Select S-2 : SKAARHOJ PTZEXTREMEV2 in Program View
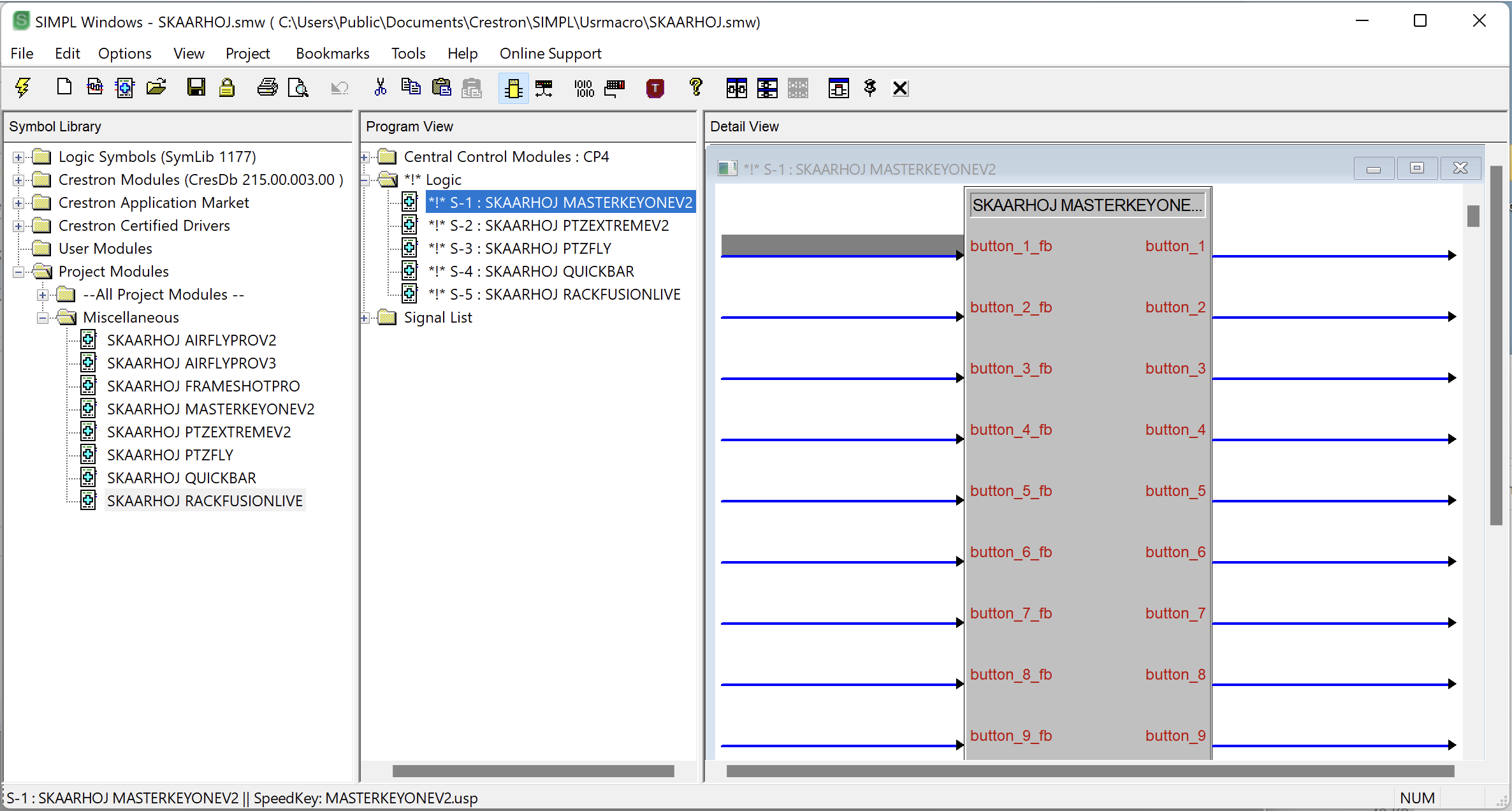 [x=548, y=226]
